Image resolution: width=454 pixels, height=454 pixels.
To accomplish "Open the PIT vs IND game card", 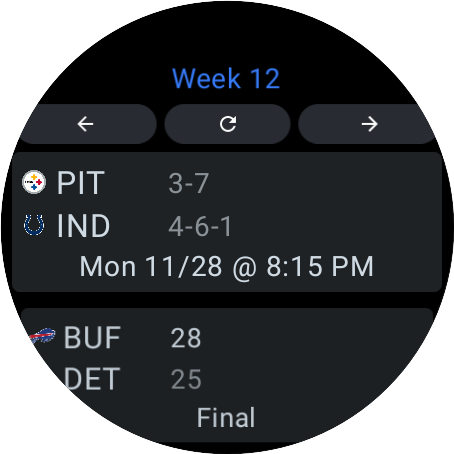I will click(227, 222).
